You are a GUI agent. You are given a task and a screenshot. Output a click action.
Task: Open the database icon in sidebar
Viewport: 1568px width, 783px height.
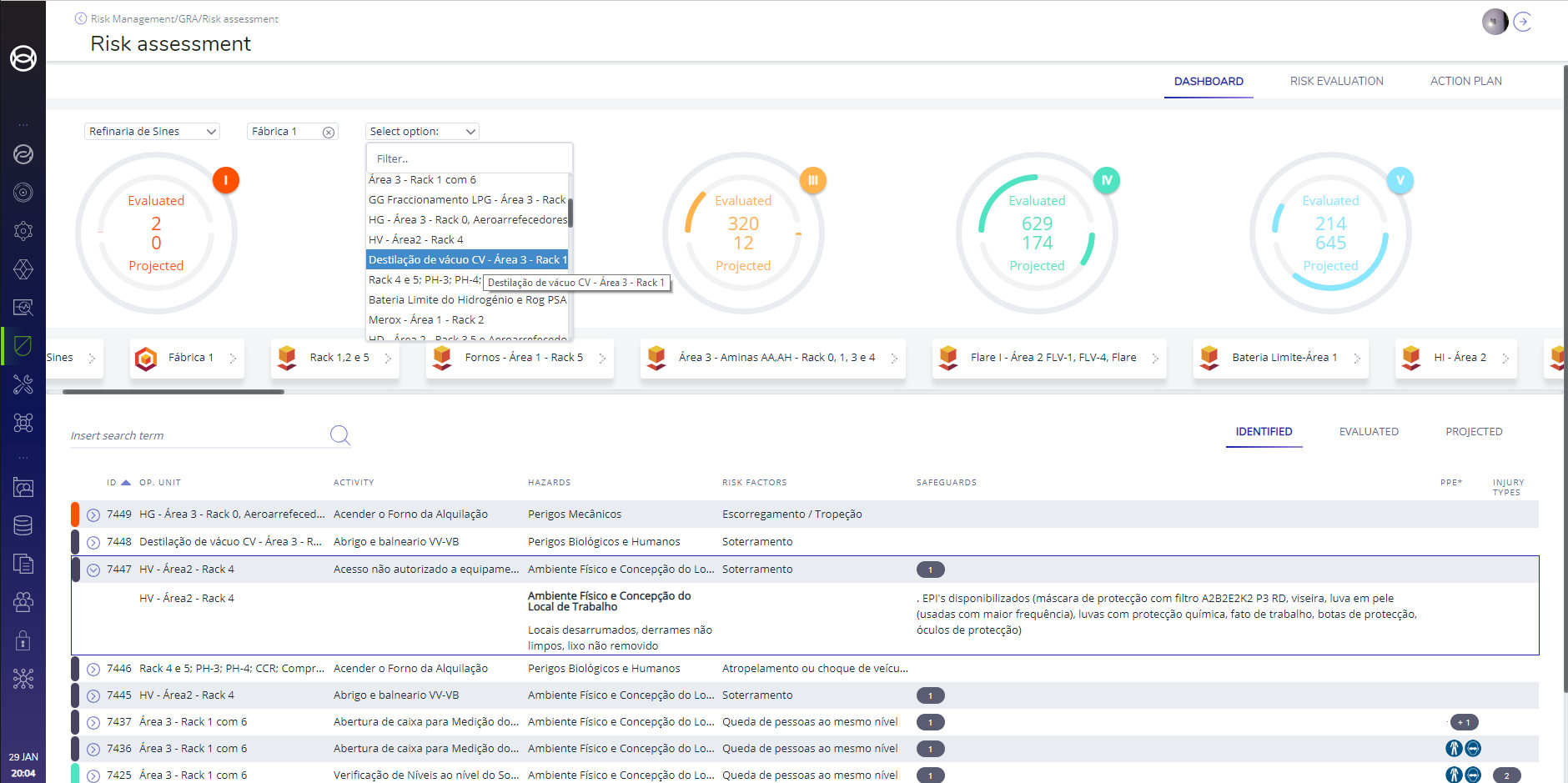[23, 525]
